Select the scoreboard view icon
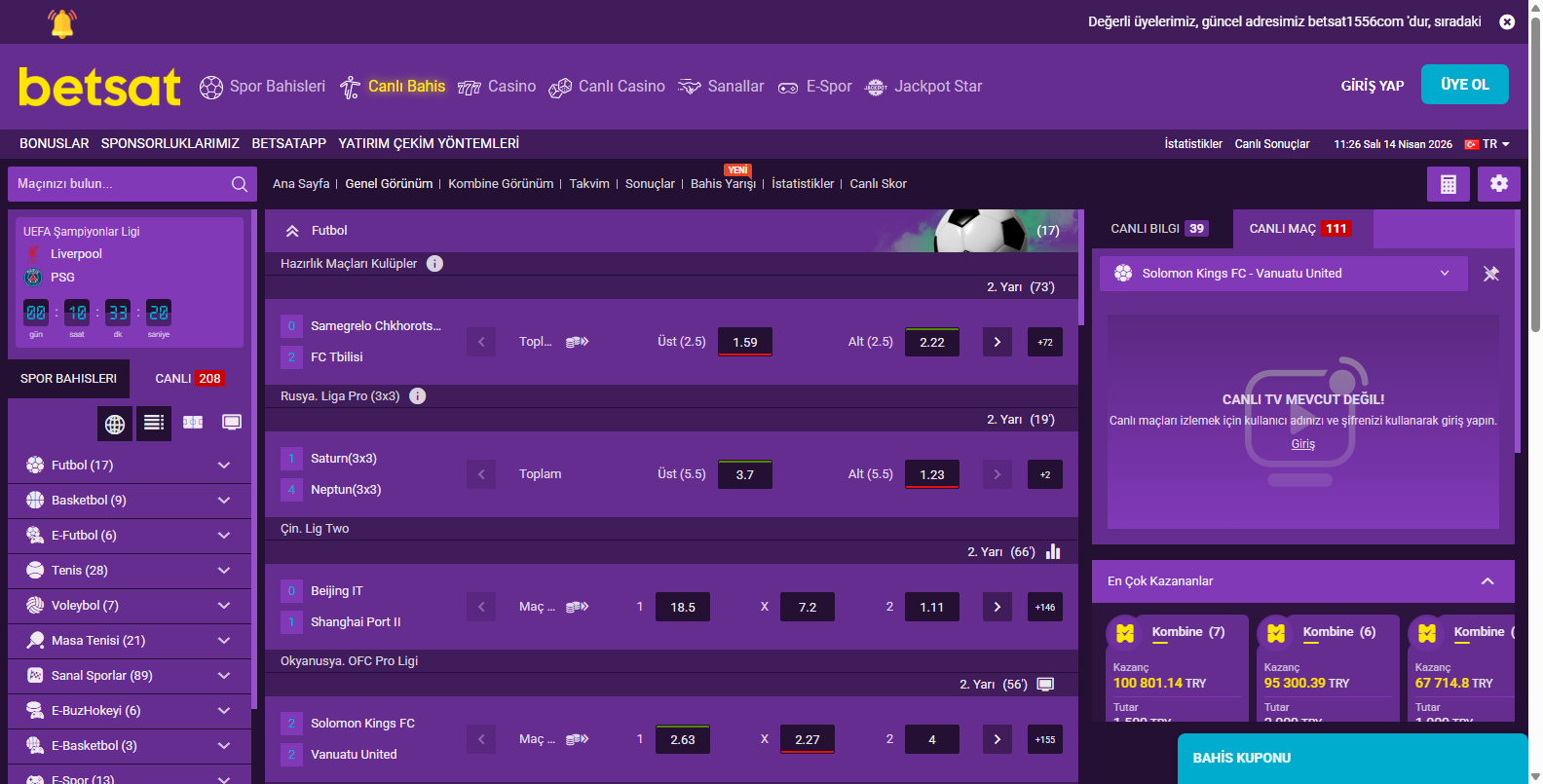Screen dimensions: 1543x784 [x=193, y=423]
